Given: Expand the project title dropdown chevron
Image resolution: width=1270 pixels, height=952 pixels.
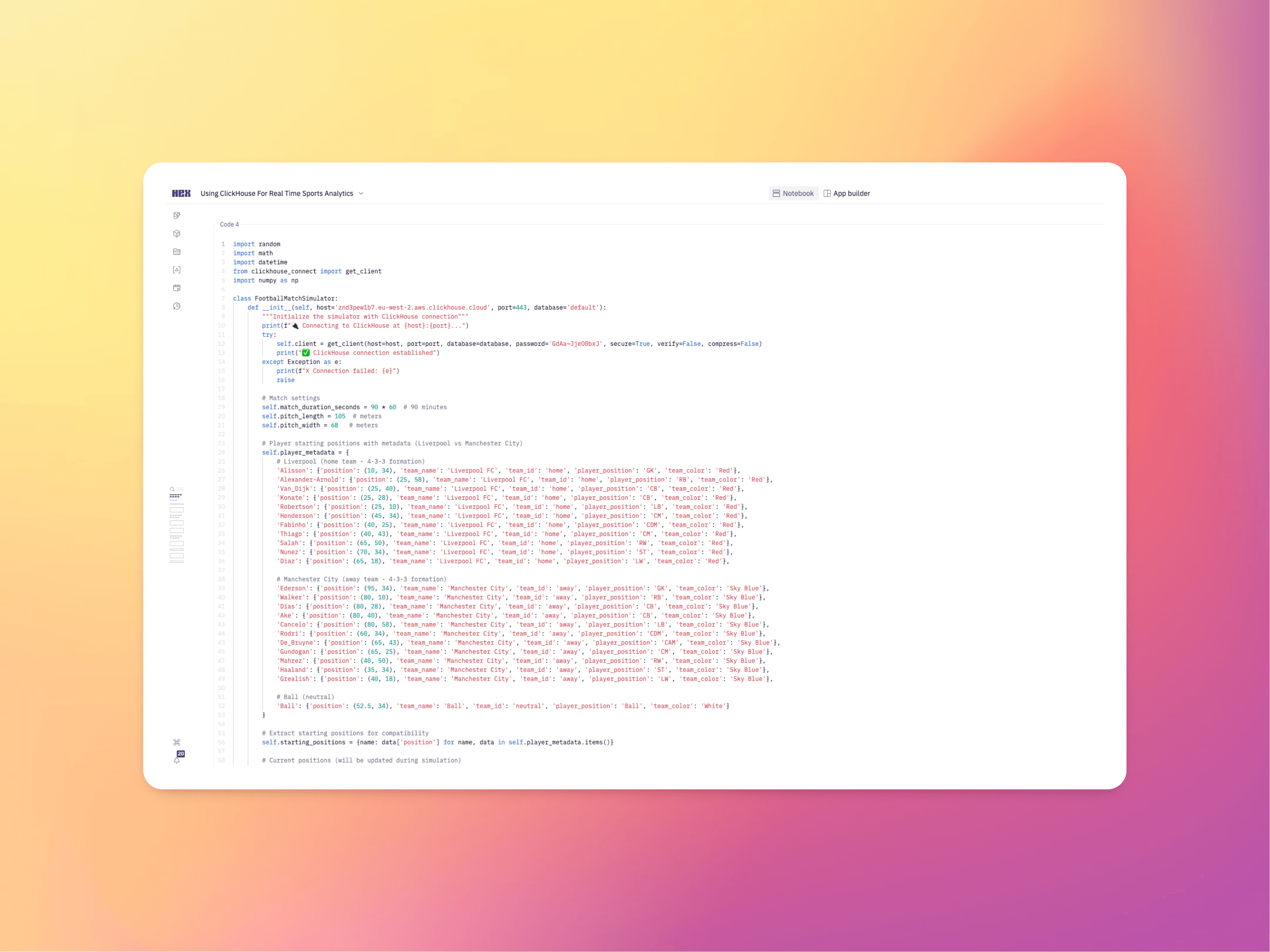Looking at the screenshot, I should point(361,193).
